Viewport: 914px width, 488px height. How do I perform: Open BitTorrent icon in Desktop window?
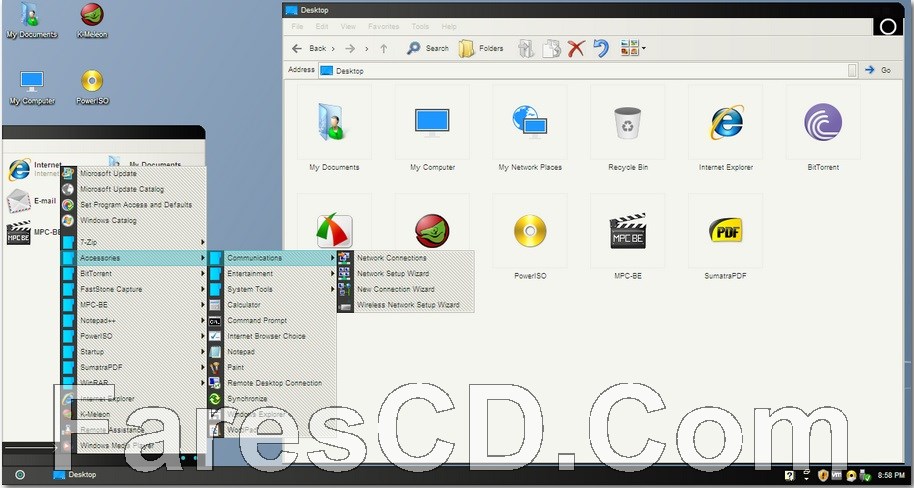(x=823, y=122)
